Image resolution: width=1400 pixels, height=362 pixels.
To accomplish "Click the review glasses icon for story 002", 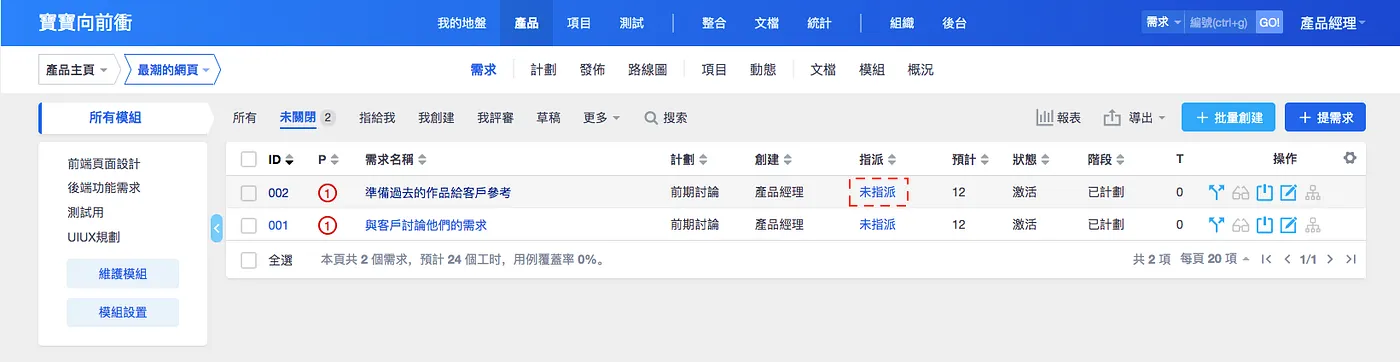I will (x=1241, y=193).
